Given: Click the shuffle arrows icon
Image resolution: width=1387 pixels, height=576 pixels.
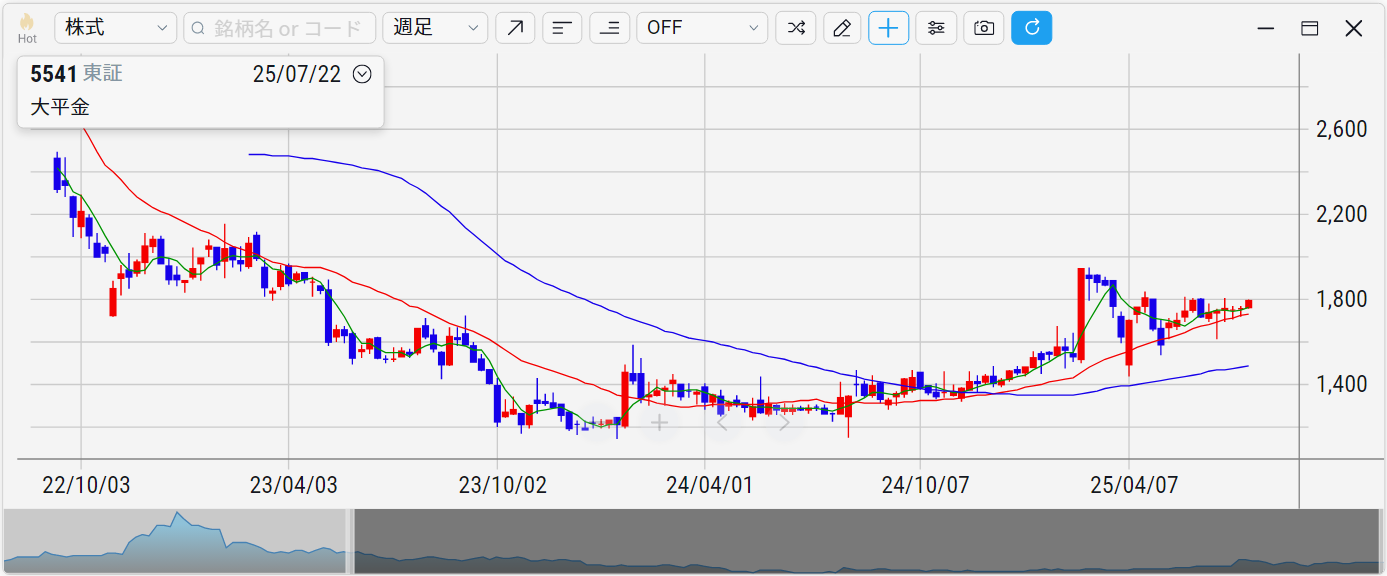Looking at the screenshot, I should 795,28.
